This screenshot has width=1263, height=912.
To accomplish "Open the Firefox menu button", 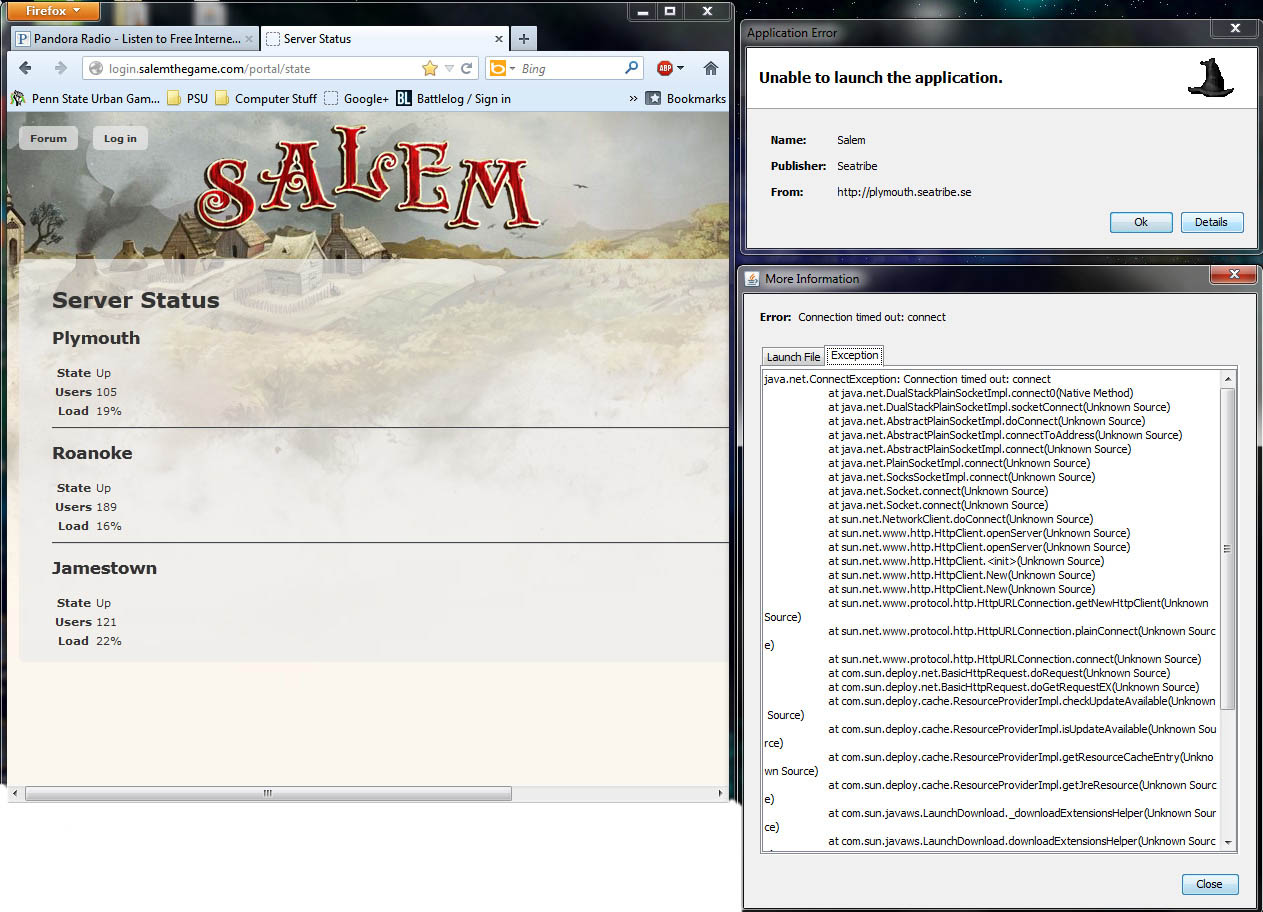I will point(54,11).
